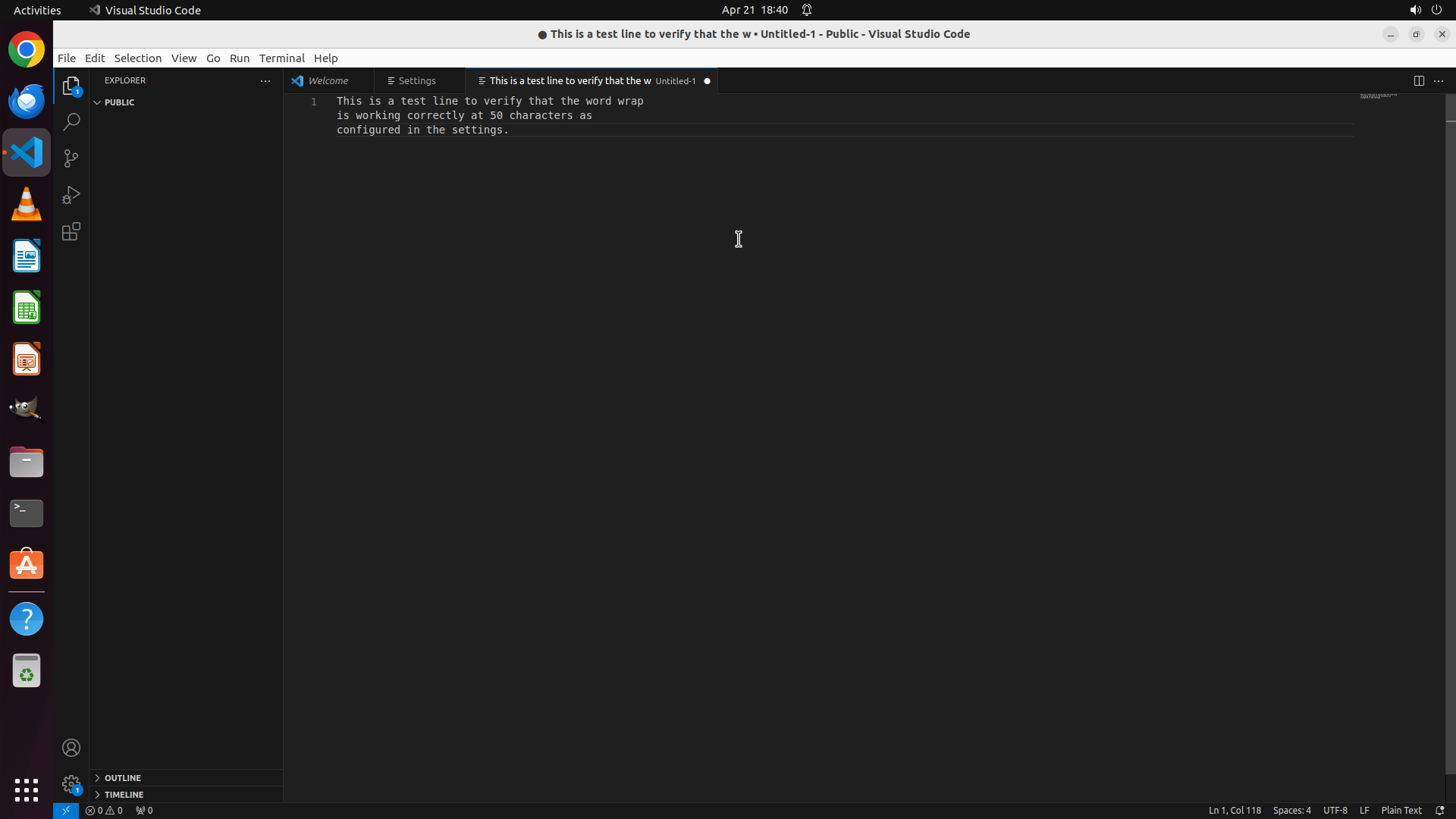This screenshot has height=819, width=1456.
Task: Open Explorer views and more actions ellipsis
Action: pos(265,80)
